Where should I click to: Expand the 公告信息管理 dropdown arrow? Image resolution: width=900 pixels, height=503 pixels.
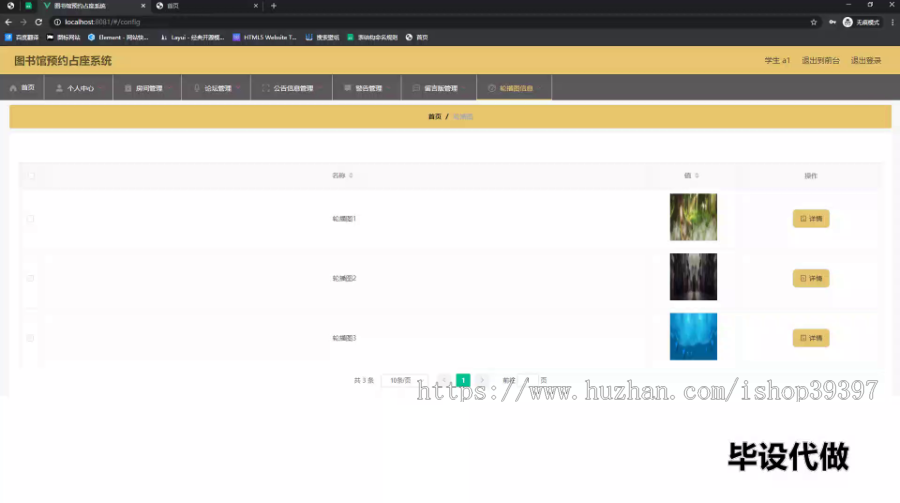click(x=320, y=88)
